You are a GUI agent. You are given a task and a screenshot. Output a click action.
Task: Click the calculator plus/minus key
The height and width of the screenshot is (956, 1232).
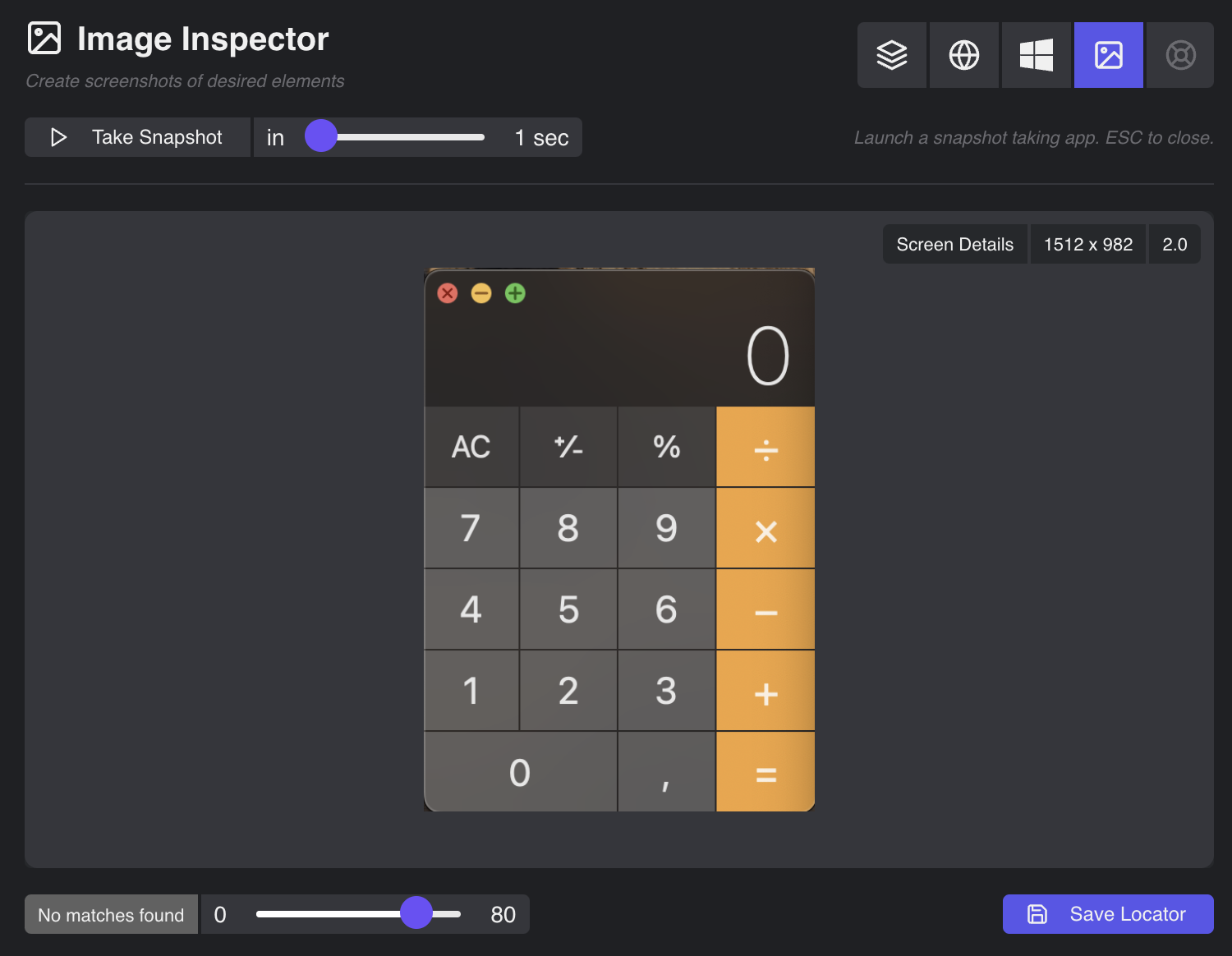[x=568, y=447]
